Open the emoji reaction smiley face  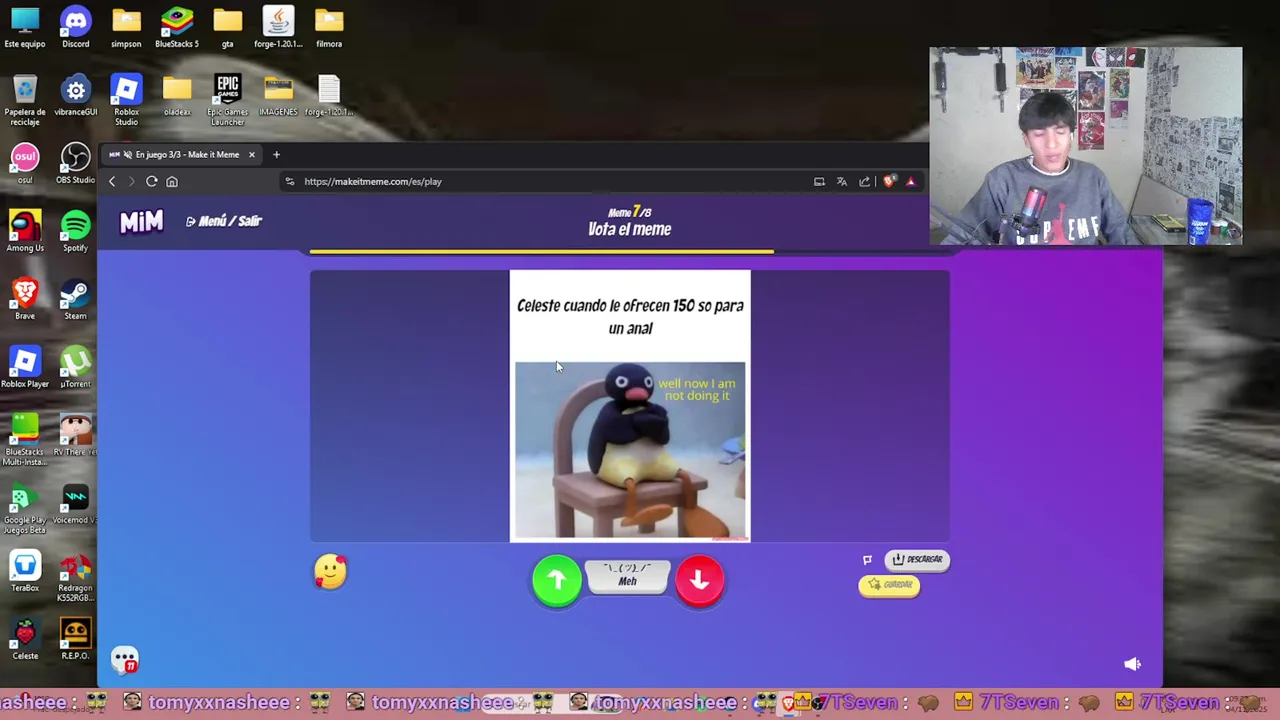click(x=330, y=573)
